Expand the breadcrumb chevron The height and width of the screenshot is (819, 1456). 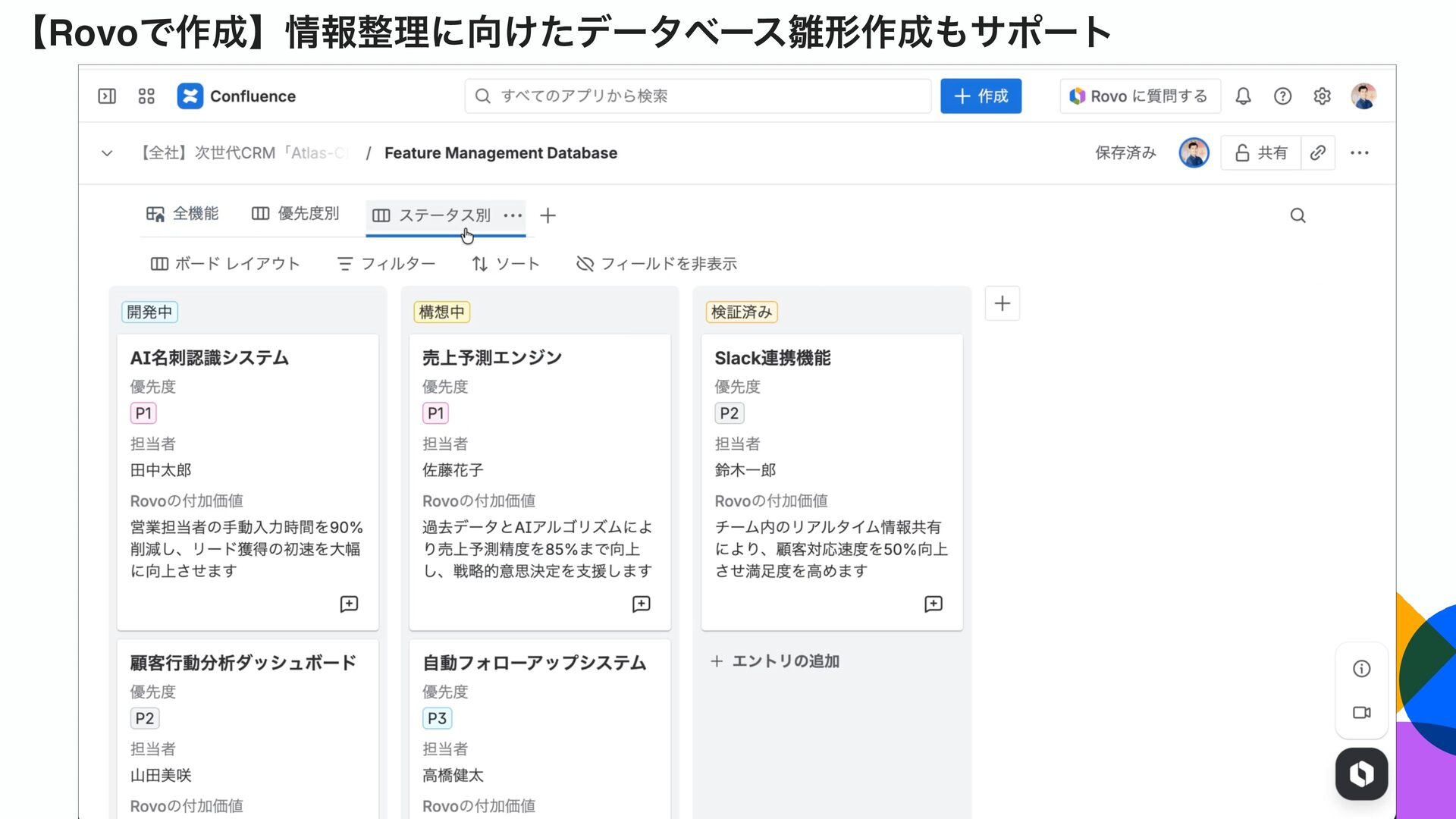point(107,153)
